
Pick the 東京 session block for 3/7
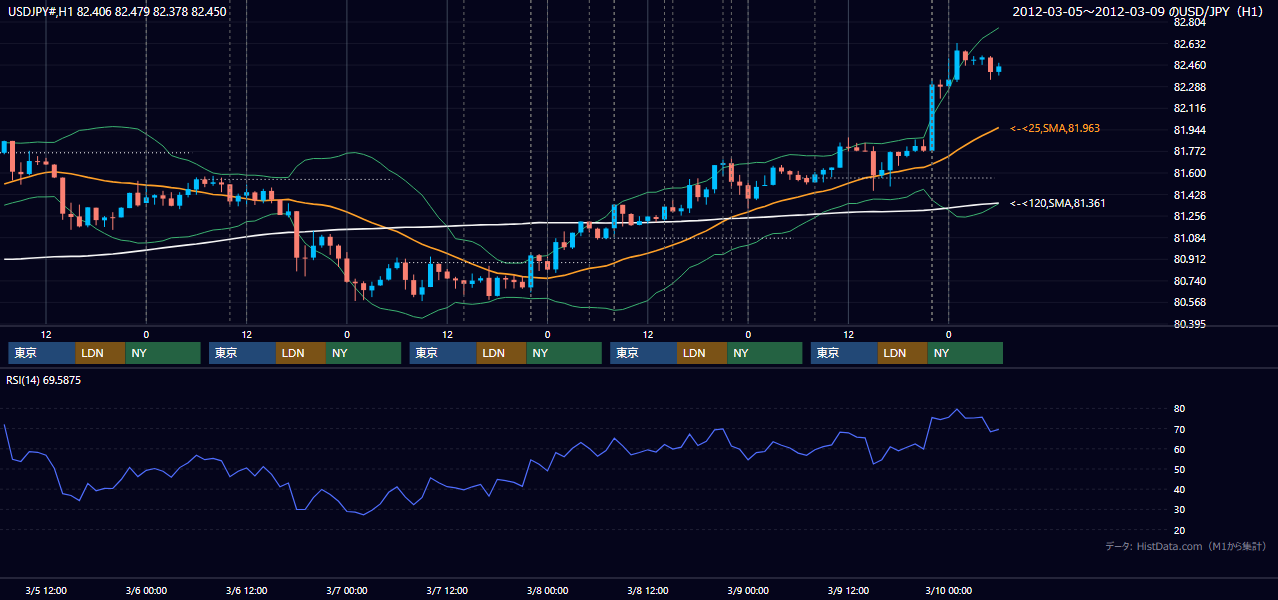tap(443, 353)
